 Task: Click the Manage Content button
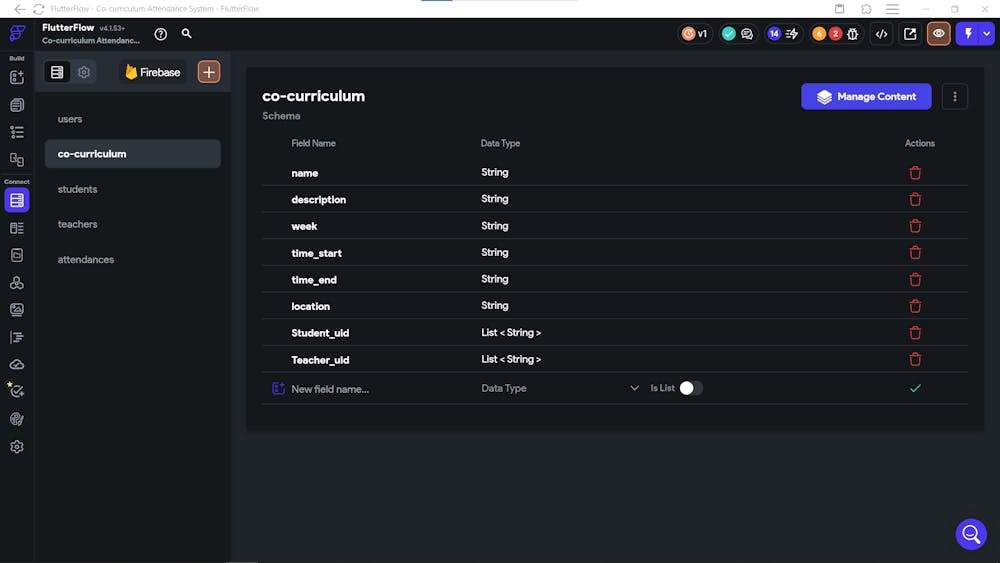pyautogui.click(x=866, y=97)
